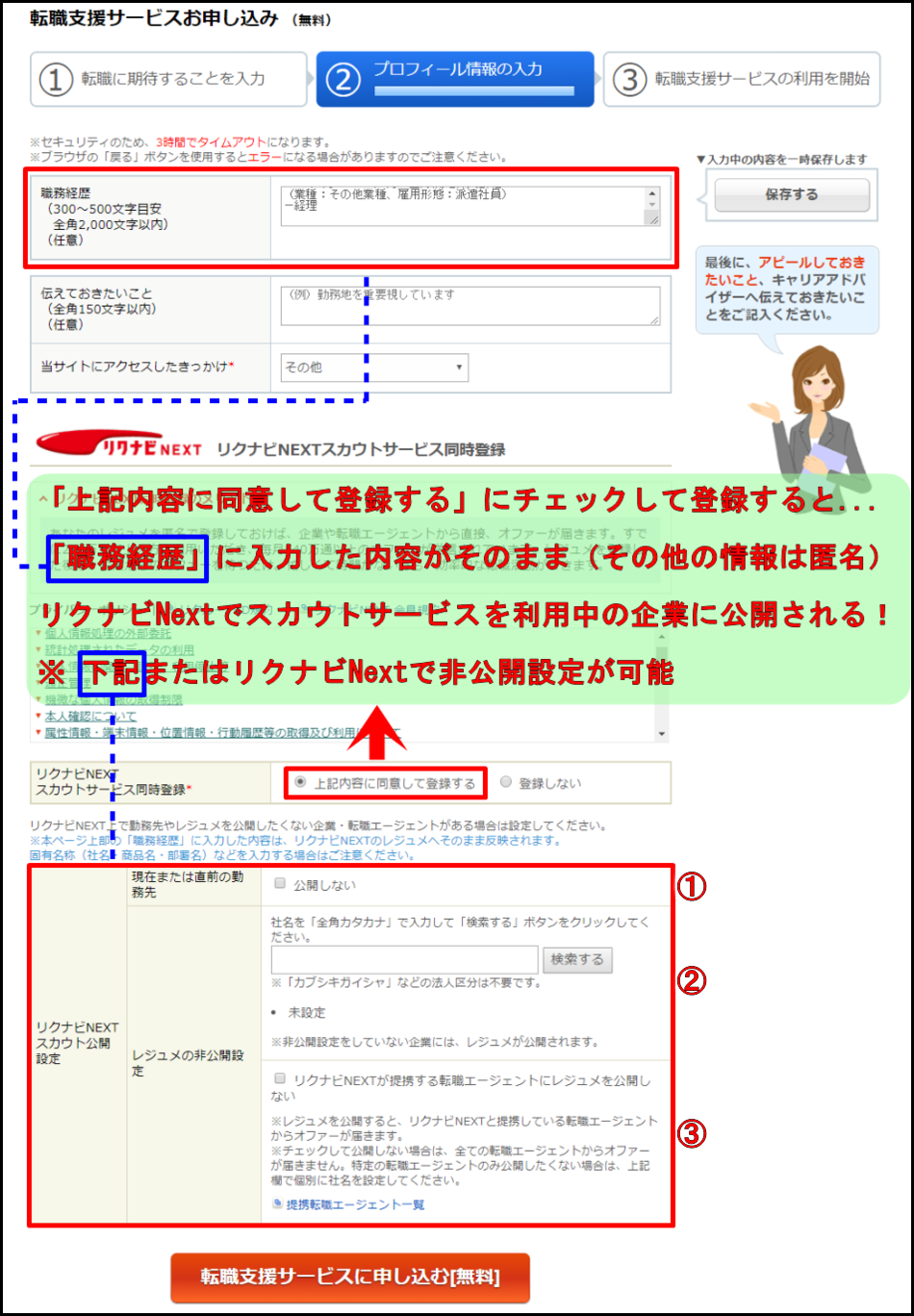Click 転職支援サービスに申し込む[無料] button
The height and width of the screenshot is (1316, 914).
coord(349,1278)
